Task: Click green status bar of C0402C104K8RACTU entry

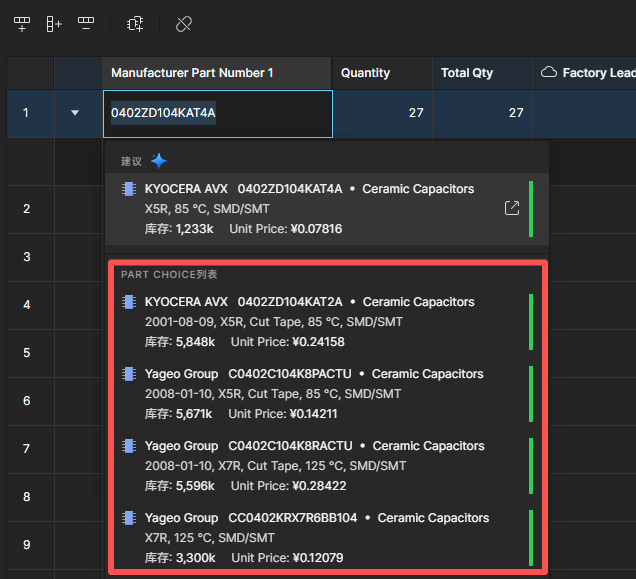Action: coord(531,466)
